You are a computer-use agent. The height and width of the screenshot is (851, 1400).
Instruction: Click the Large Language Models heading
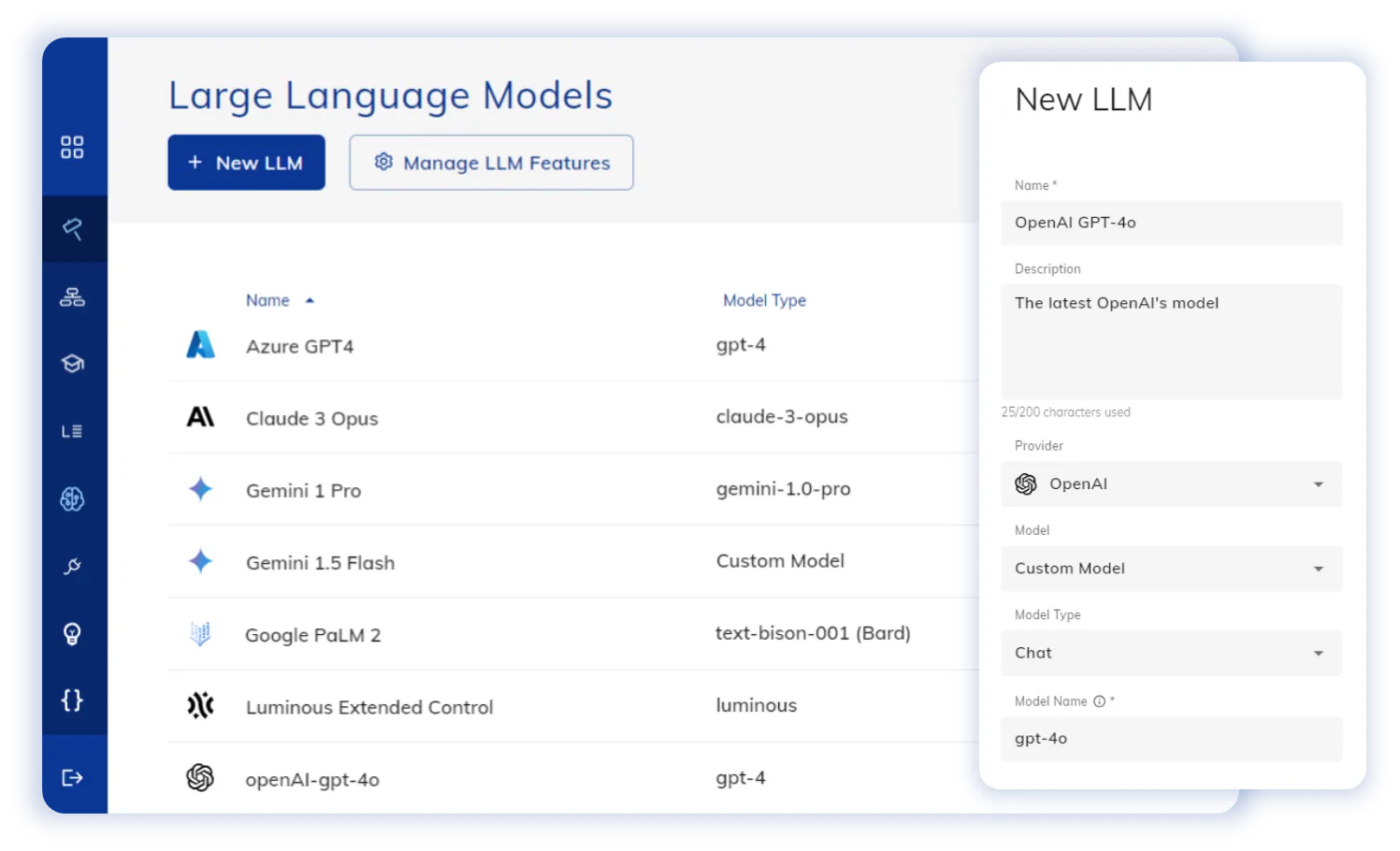pos(390,96)
